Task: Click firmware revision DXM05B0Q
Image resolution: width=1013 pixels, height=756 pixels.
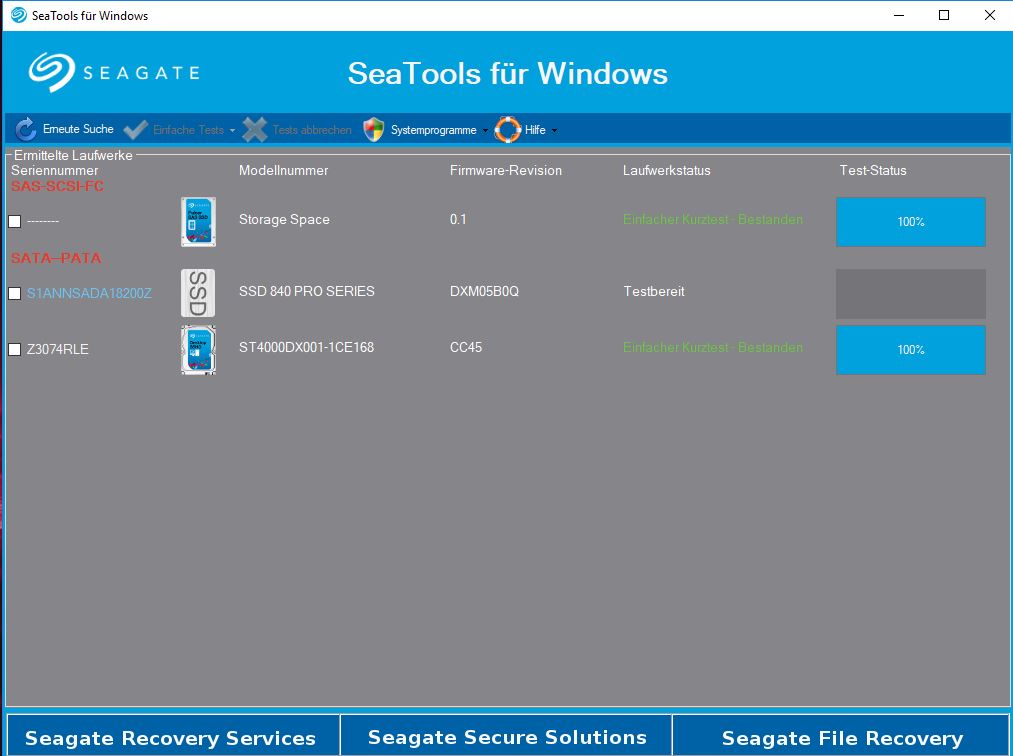Action: [485, 291]
